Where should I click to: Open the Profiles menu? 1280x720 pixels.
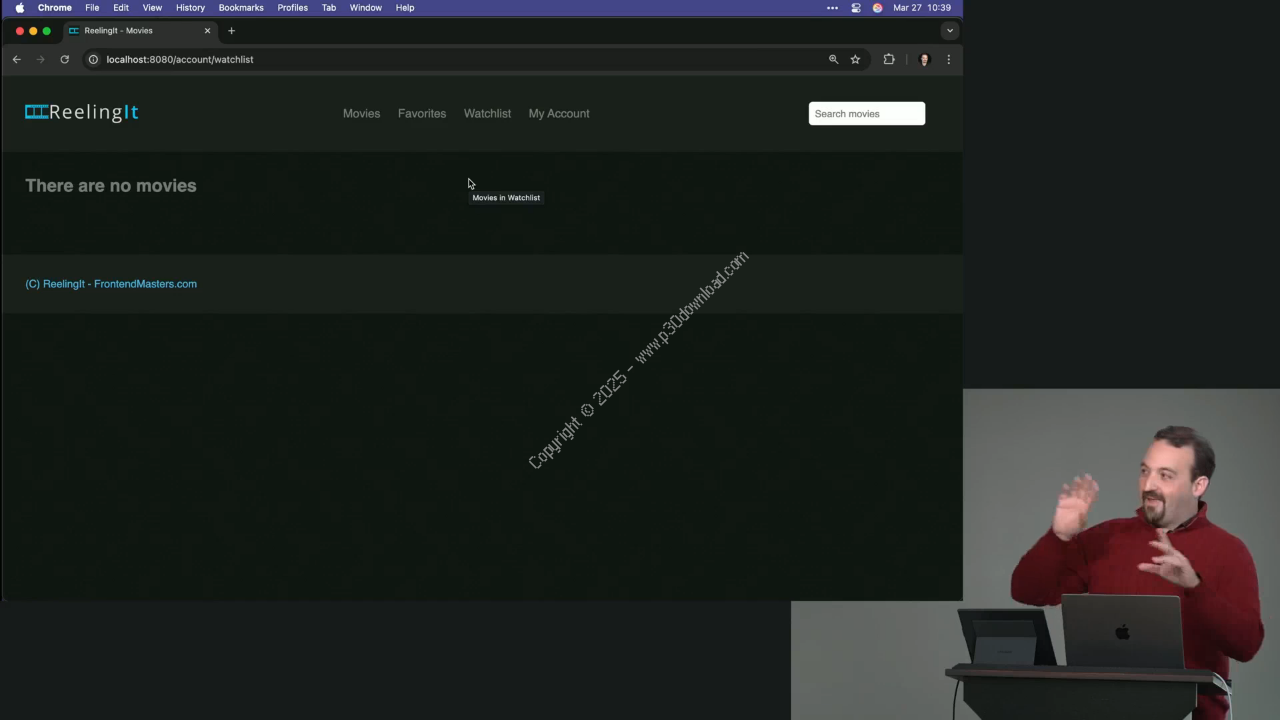coord(293,7)
